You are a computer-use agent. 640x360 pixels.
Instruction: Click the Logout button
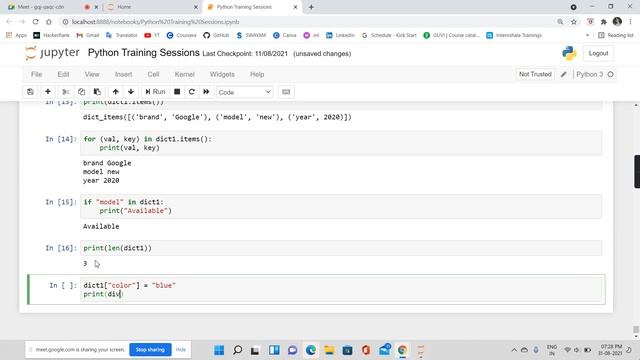click(598, 53)
